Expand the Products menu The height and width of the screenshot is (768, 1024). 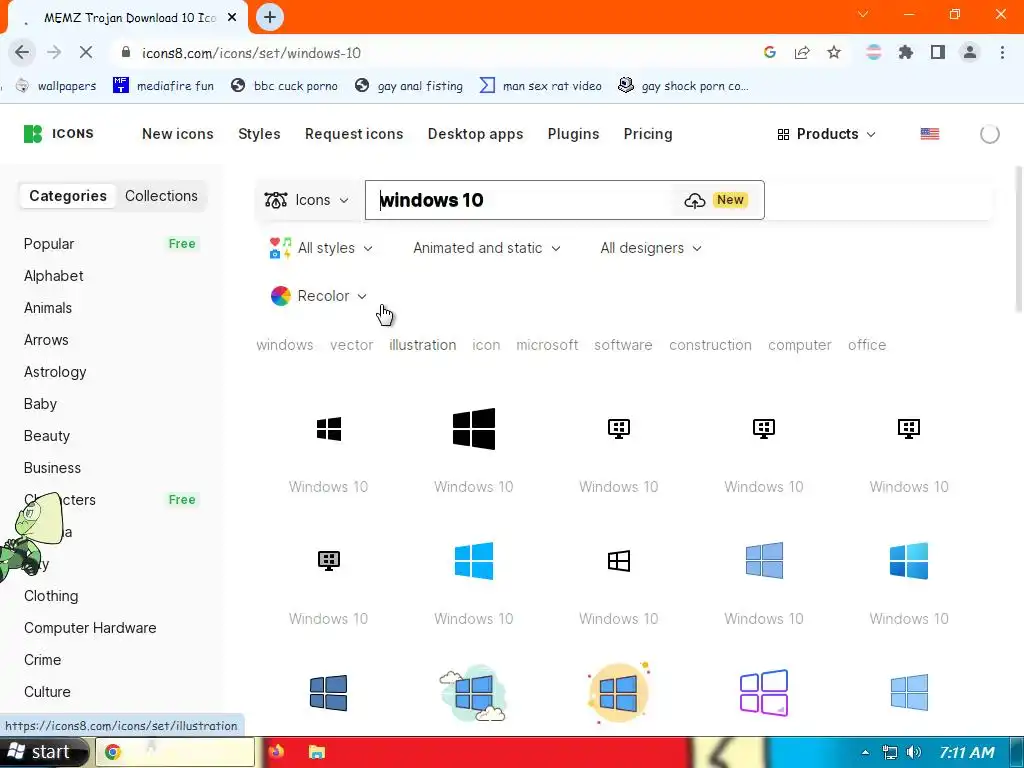click(x=827, y=134)
